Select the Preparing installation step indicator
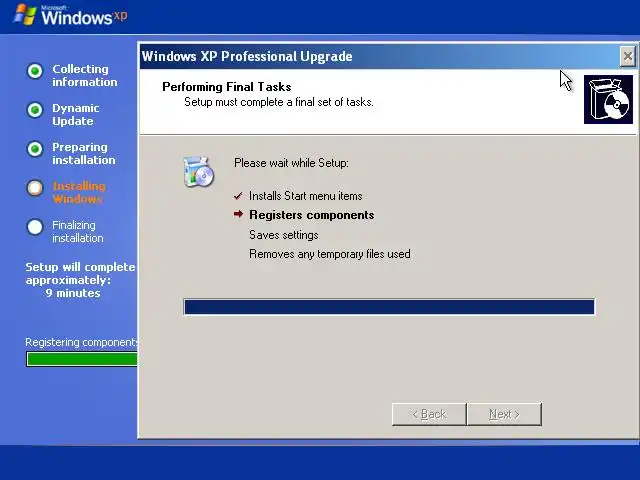 tap(35, 149)
